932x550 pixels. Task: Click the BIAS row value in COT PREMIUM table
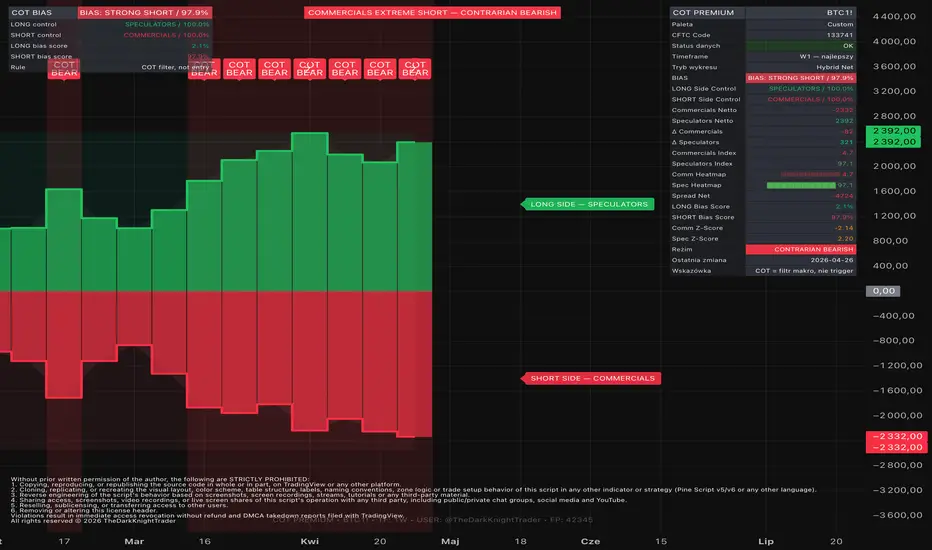pos(801,78)
